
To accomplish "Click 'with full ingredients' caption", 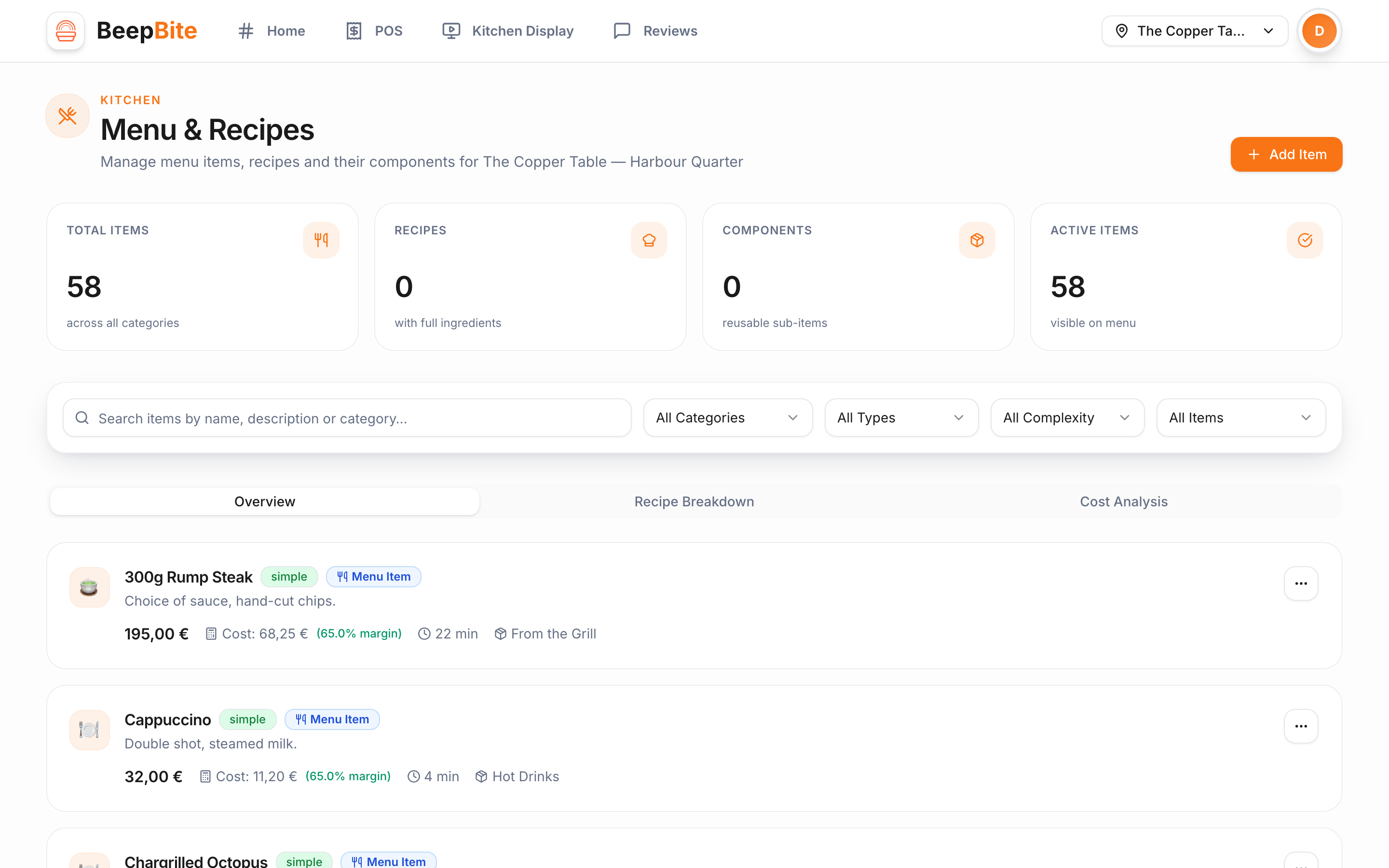I will pos(448,323).
